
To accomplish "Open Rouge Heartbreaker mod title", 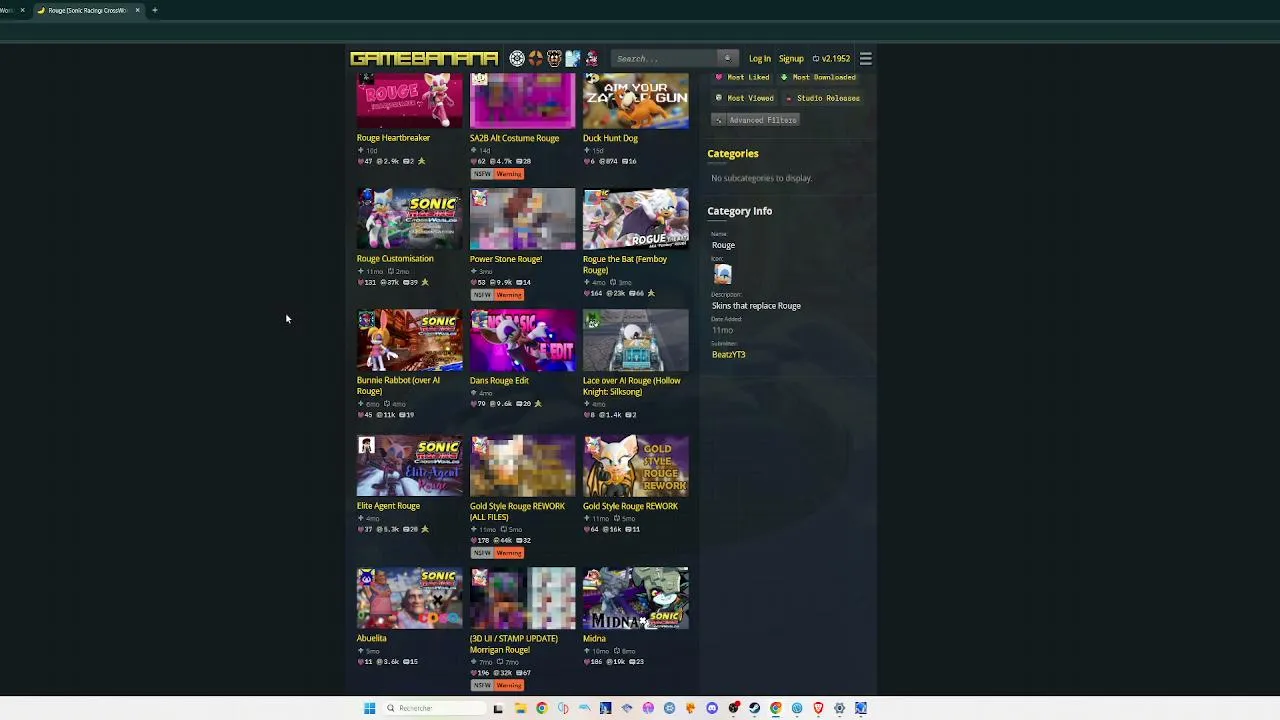I will click(393, 138).
